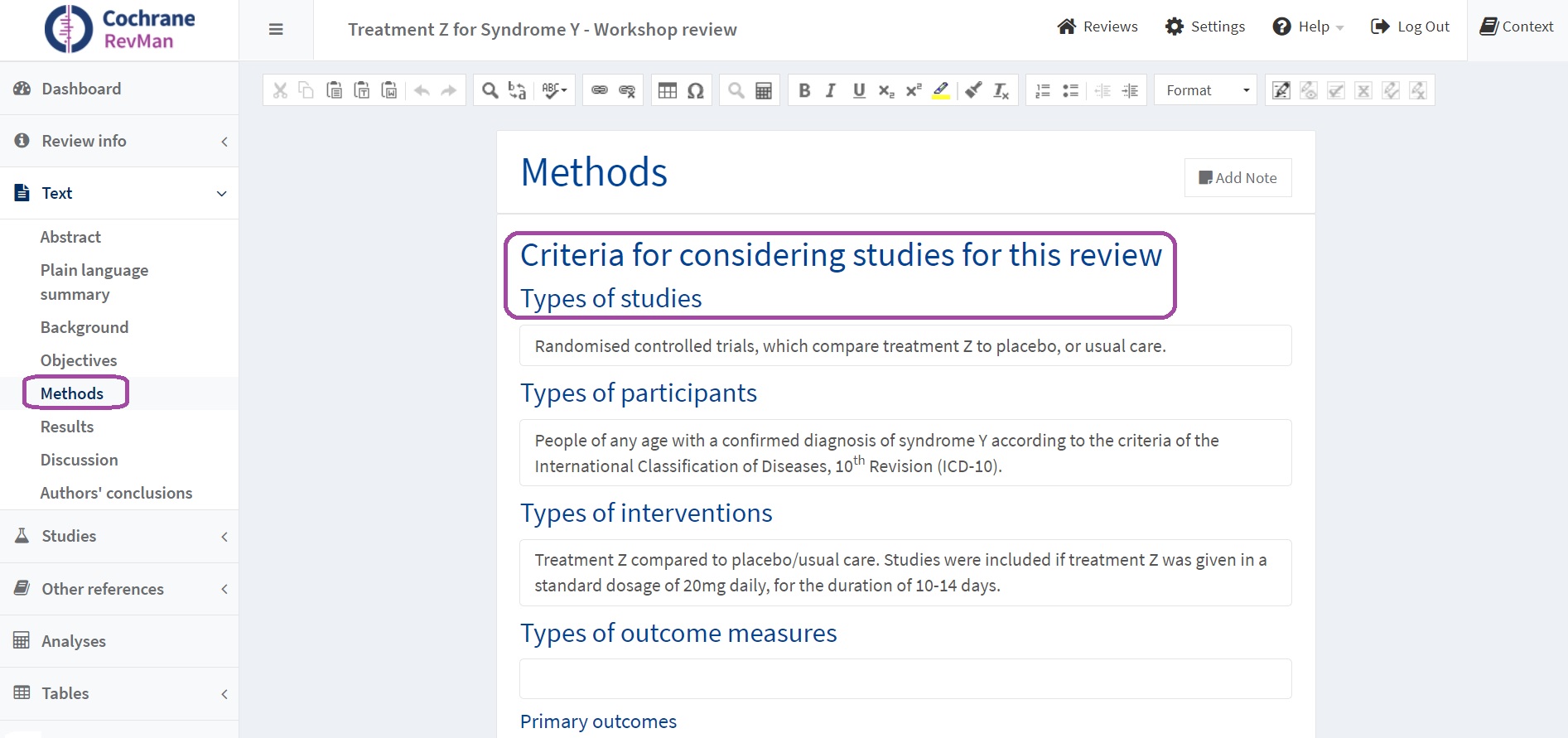The width and height of the screenshot is (1568, 738).
Task: Click the Find (magnifier) toolbar icon
Action: [490, 90]
